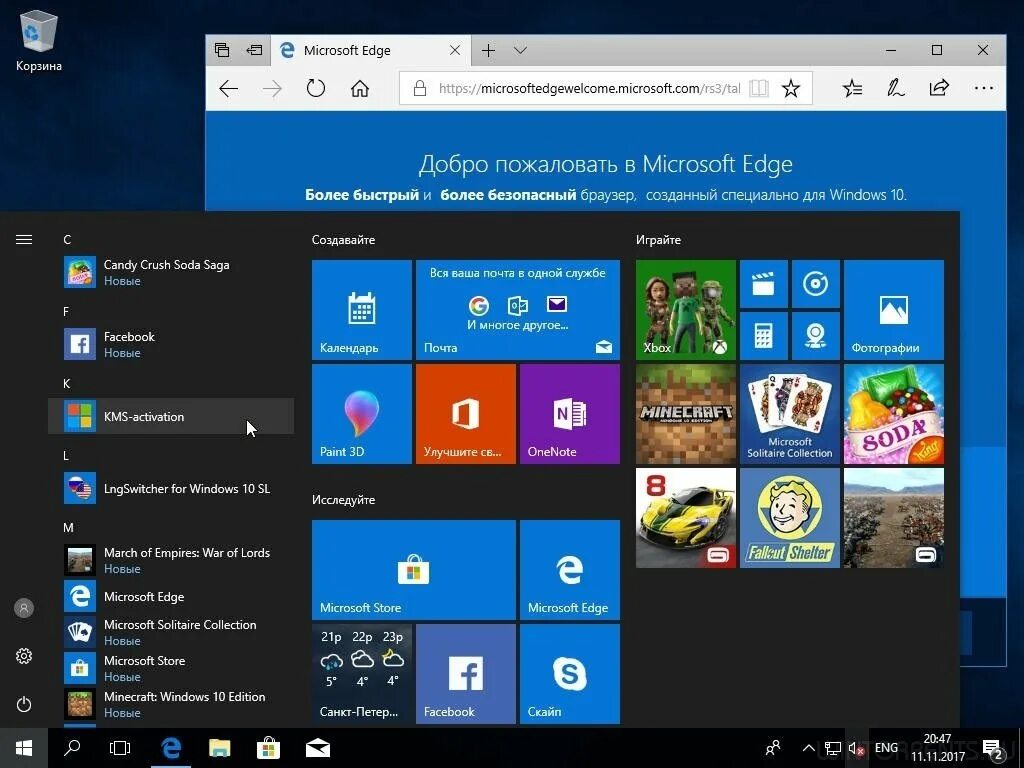Image resolution: width=1024 pixels, height=768 pixels.
Task: Show hidden system tray icons
Action: click(x=808, y=748)
